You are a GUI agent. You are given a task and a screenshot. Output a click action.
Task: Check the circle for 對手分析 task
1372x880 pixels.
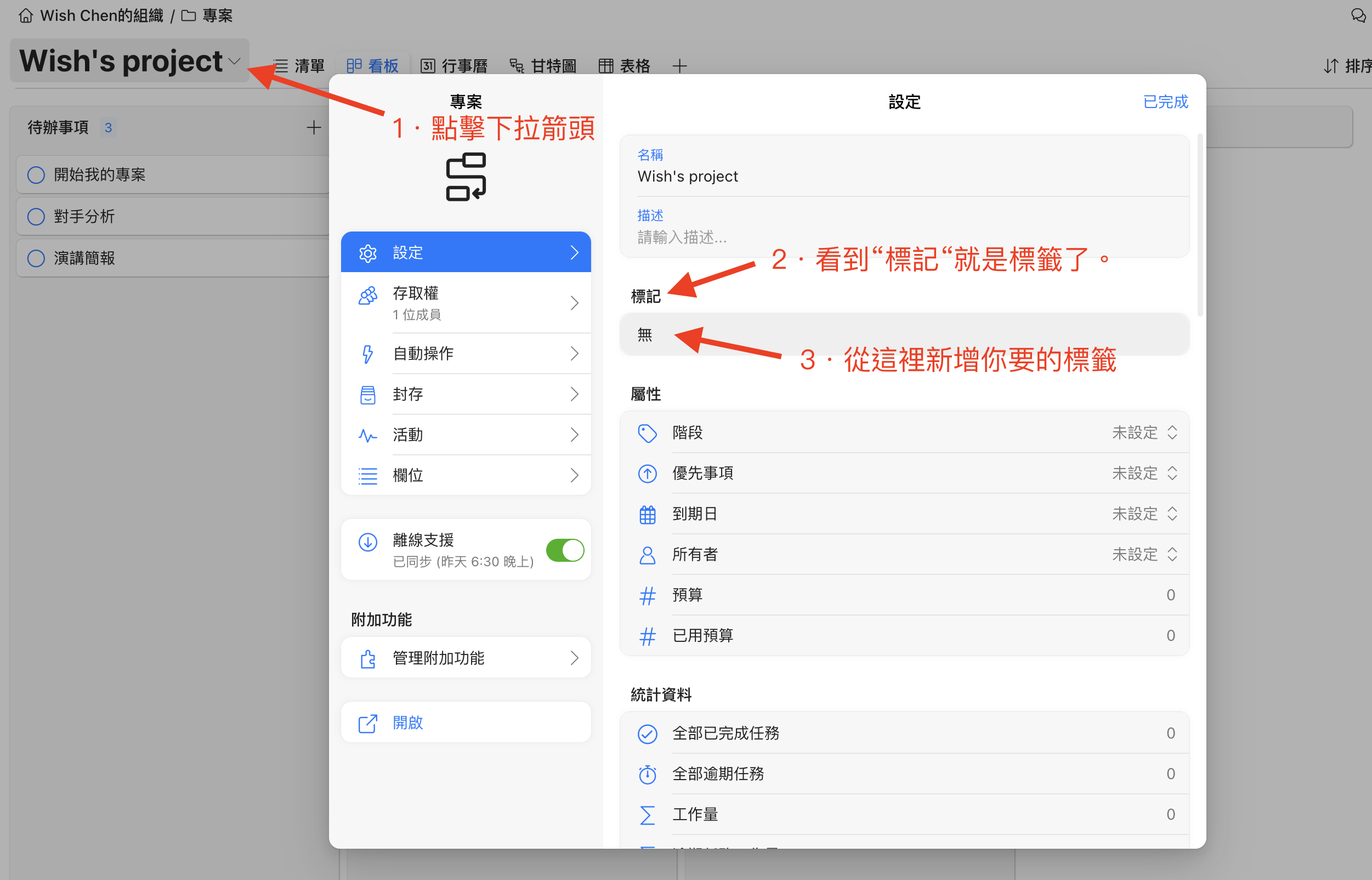[x=36, y=217]
